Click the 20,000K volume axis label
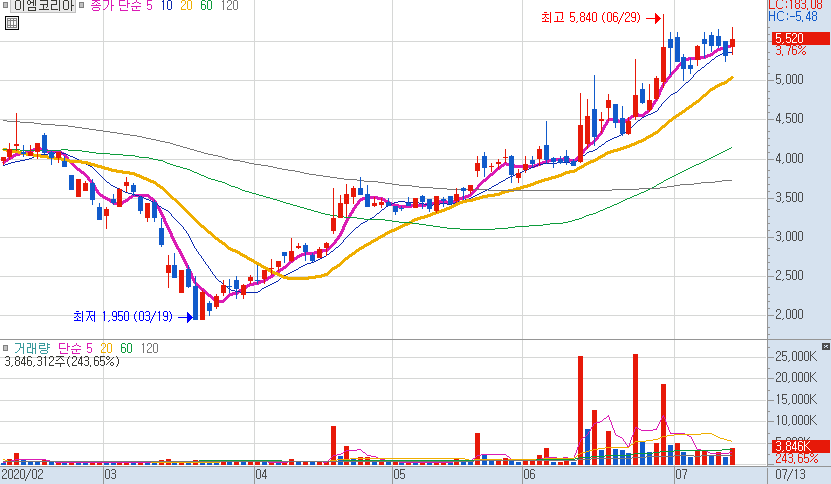The width and height of the screenshot is (831, 484). pos(796,377)
